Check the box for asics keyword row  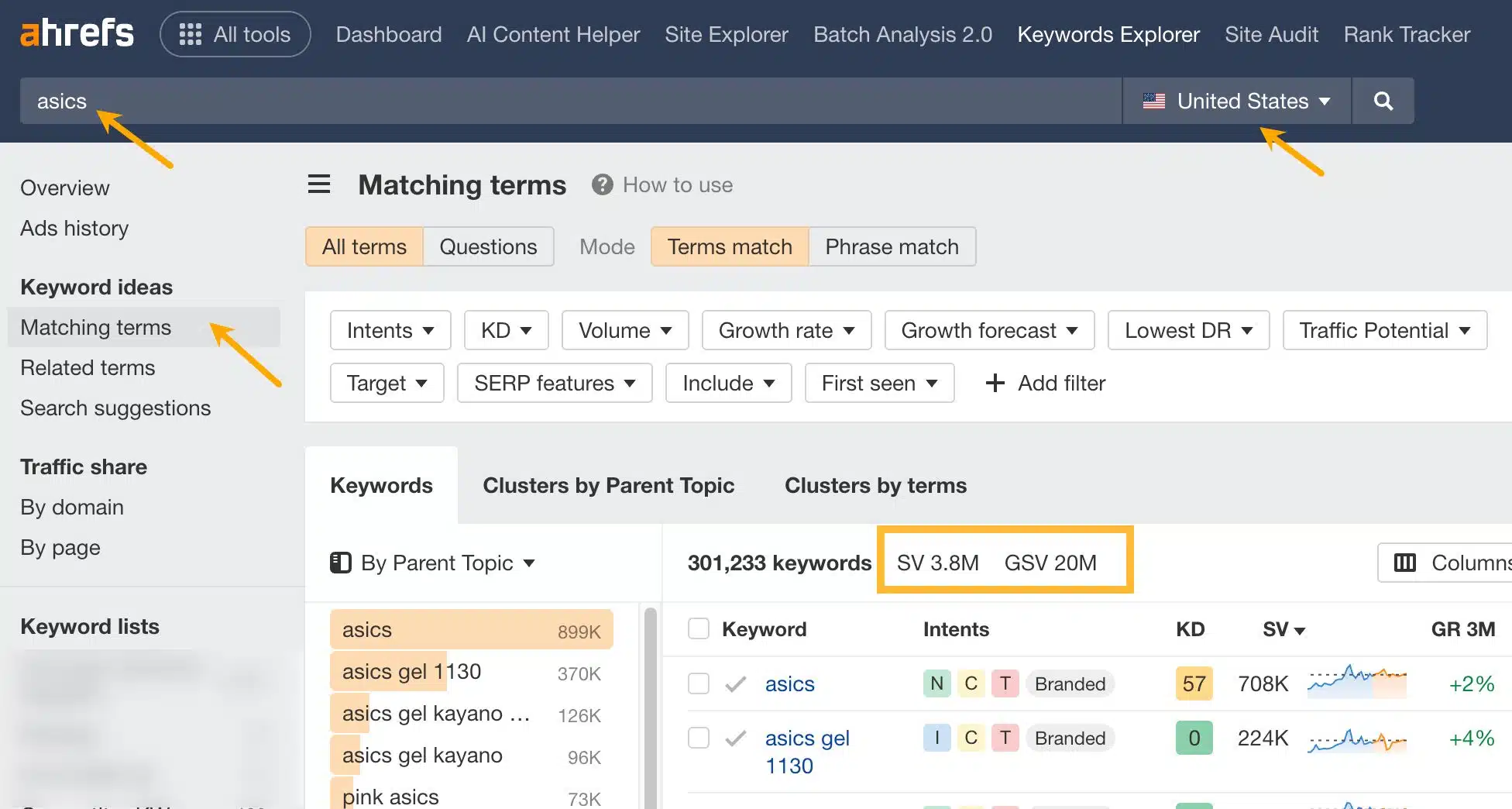tap(699, 683)
